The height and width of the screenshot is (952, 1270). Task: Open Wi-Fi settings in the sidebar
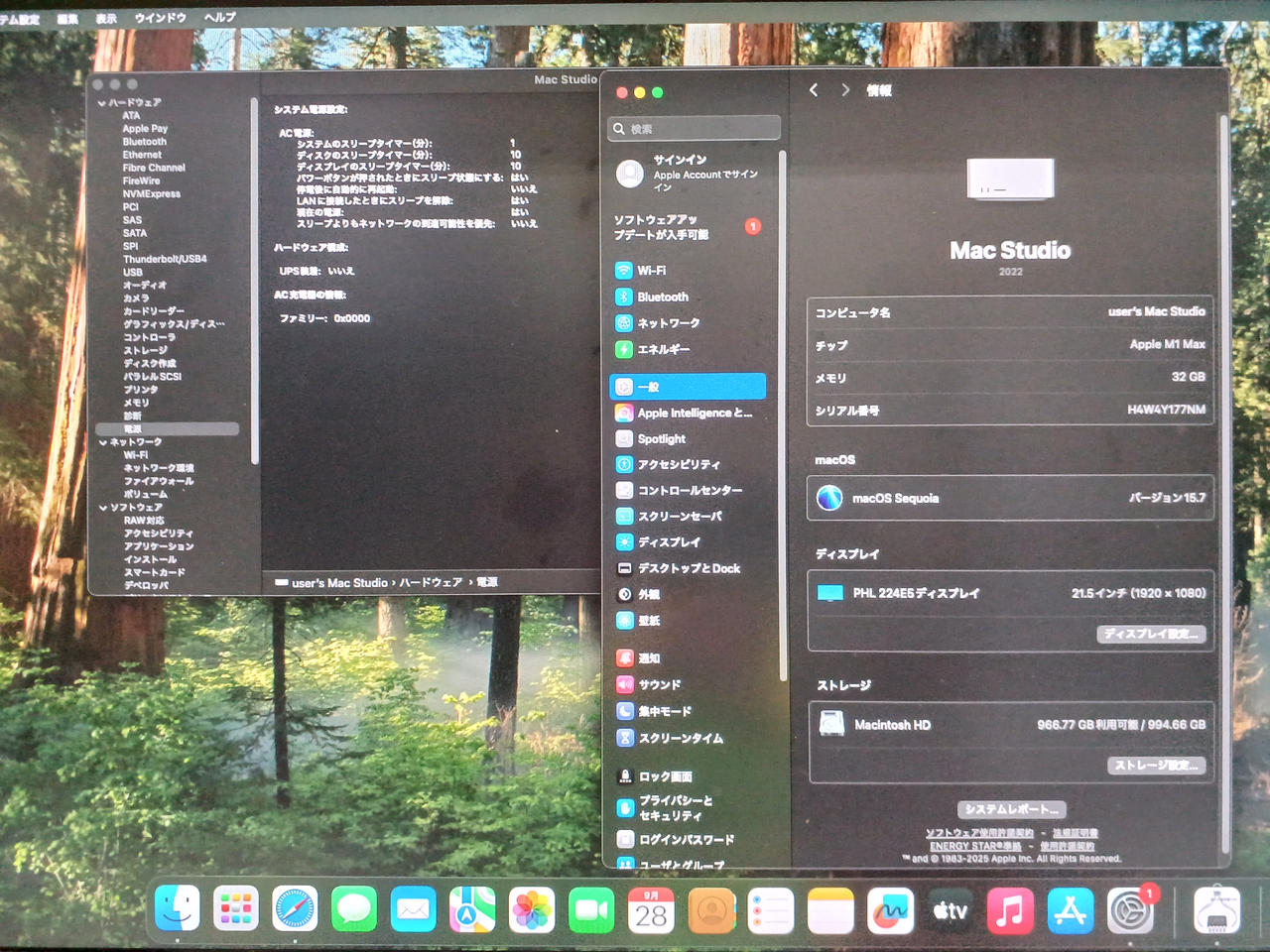pyautogui.click(x=651, y=271)
